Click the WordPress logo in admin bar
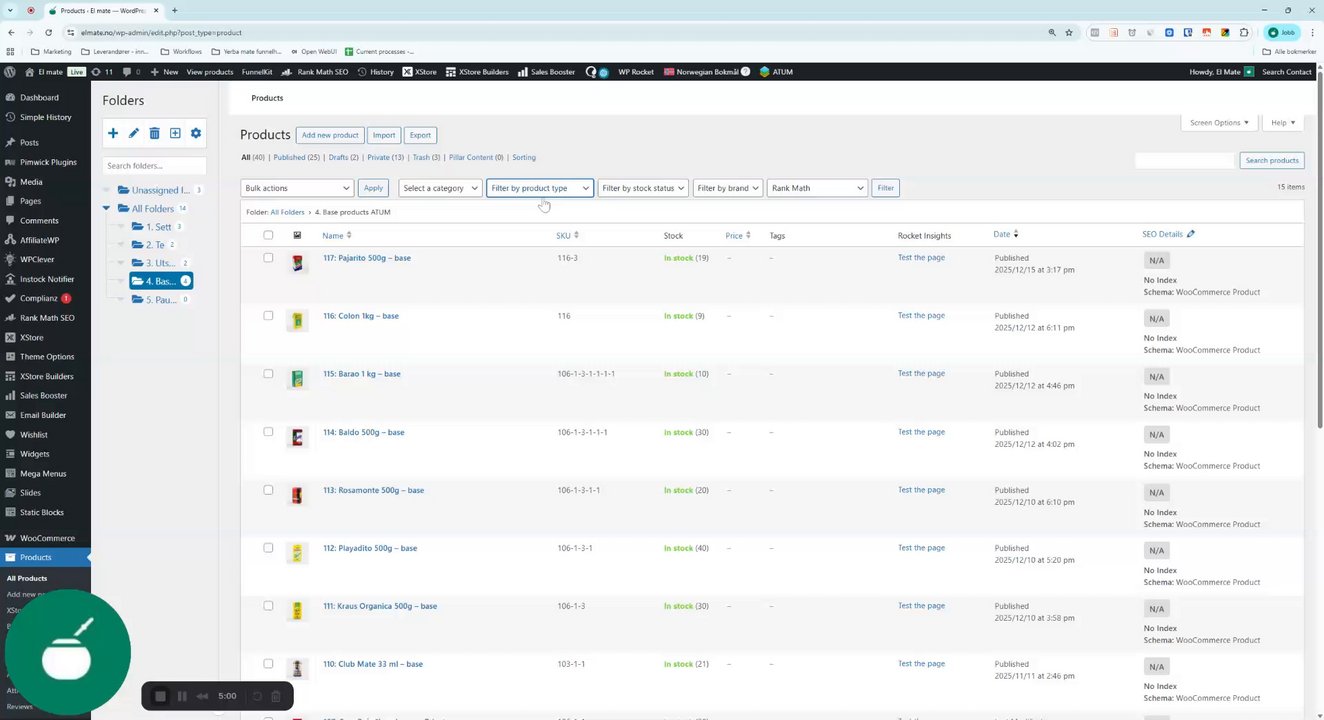Screen dimensions: 1324x720 pyautogui.click(x=10, y=72)
